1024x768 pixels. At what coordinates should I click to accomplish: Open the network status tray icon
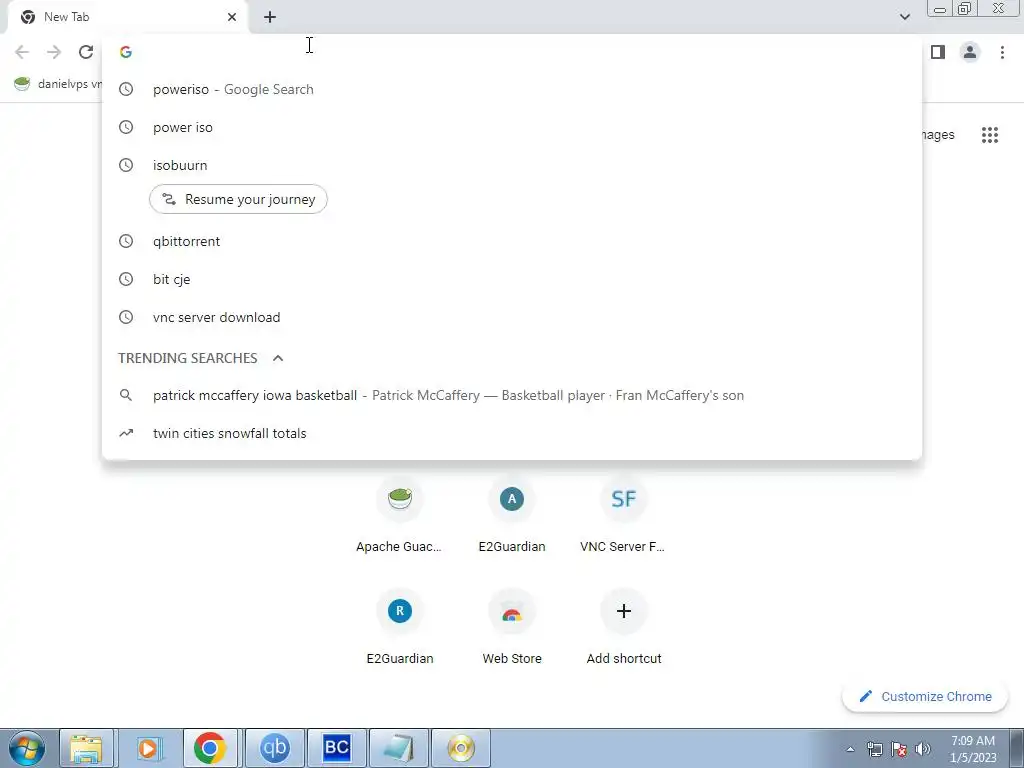874,749
